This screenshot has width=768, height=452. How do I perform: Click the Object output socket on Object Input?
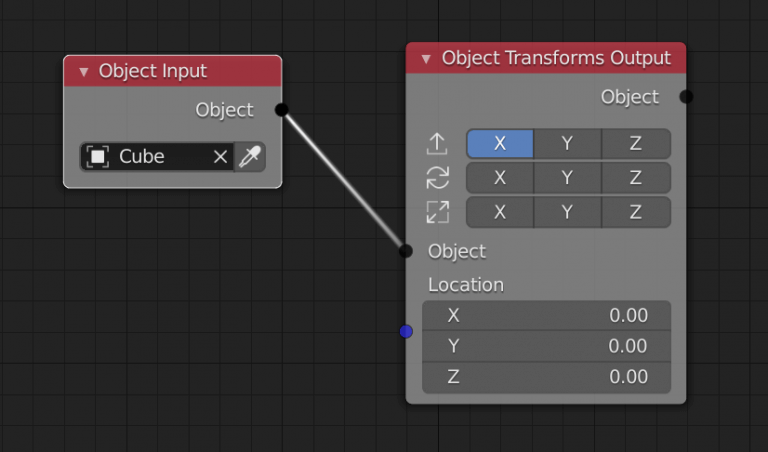pos(281,110)
